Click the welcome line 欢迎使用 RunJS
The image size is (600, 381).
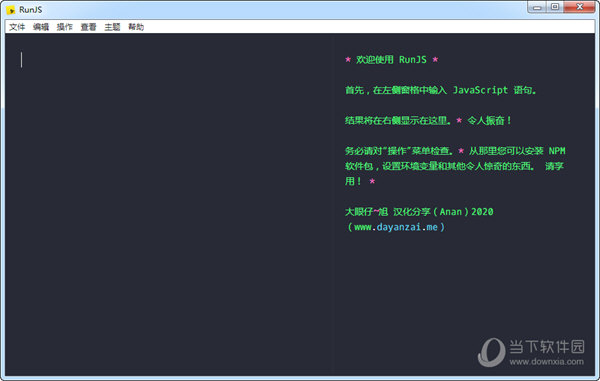pyautogui.click(x=391, y=60)
